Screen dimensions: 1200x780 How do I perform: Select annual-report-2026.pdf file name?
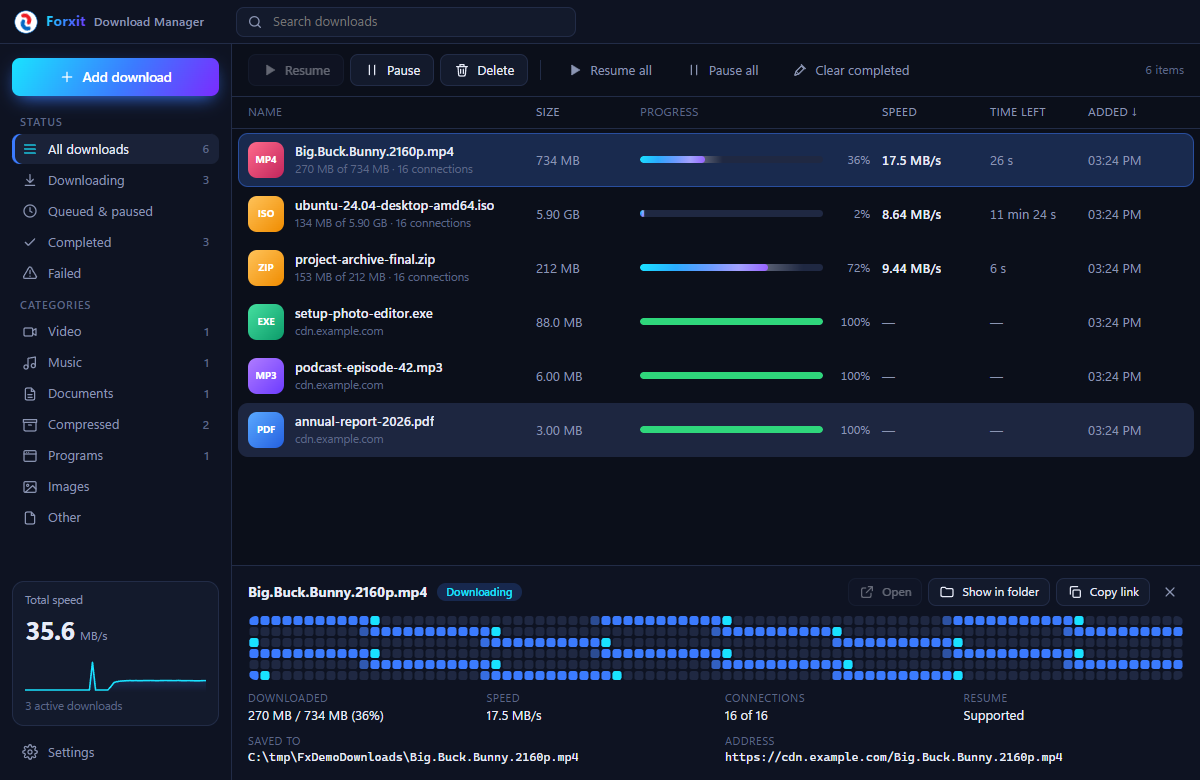(364, 422)
